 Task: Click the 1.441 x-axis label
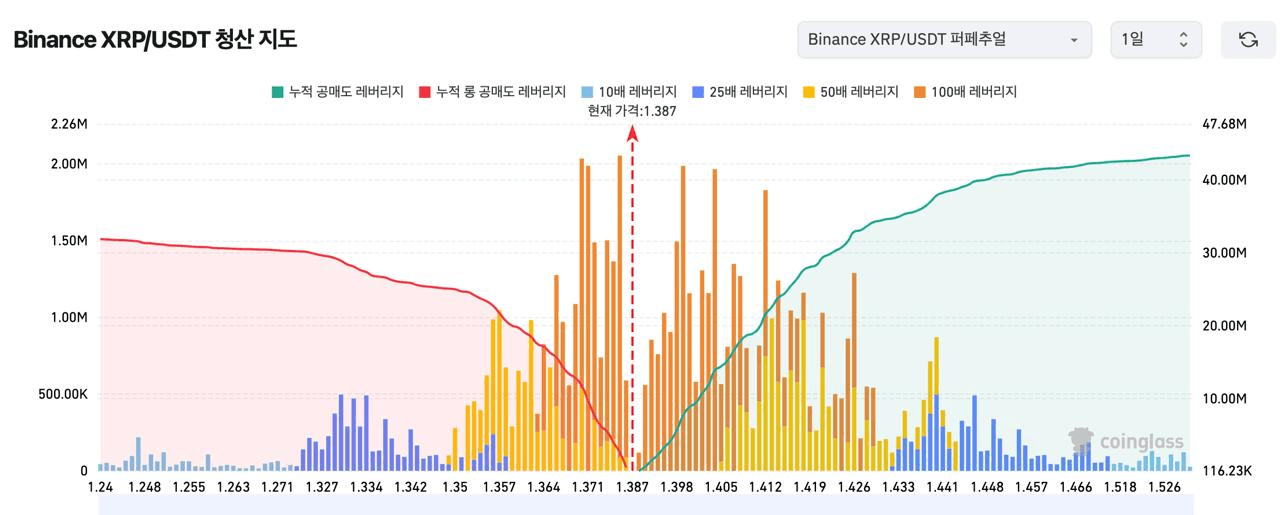point(942,487)
